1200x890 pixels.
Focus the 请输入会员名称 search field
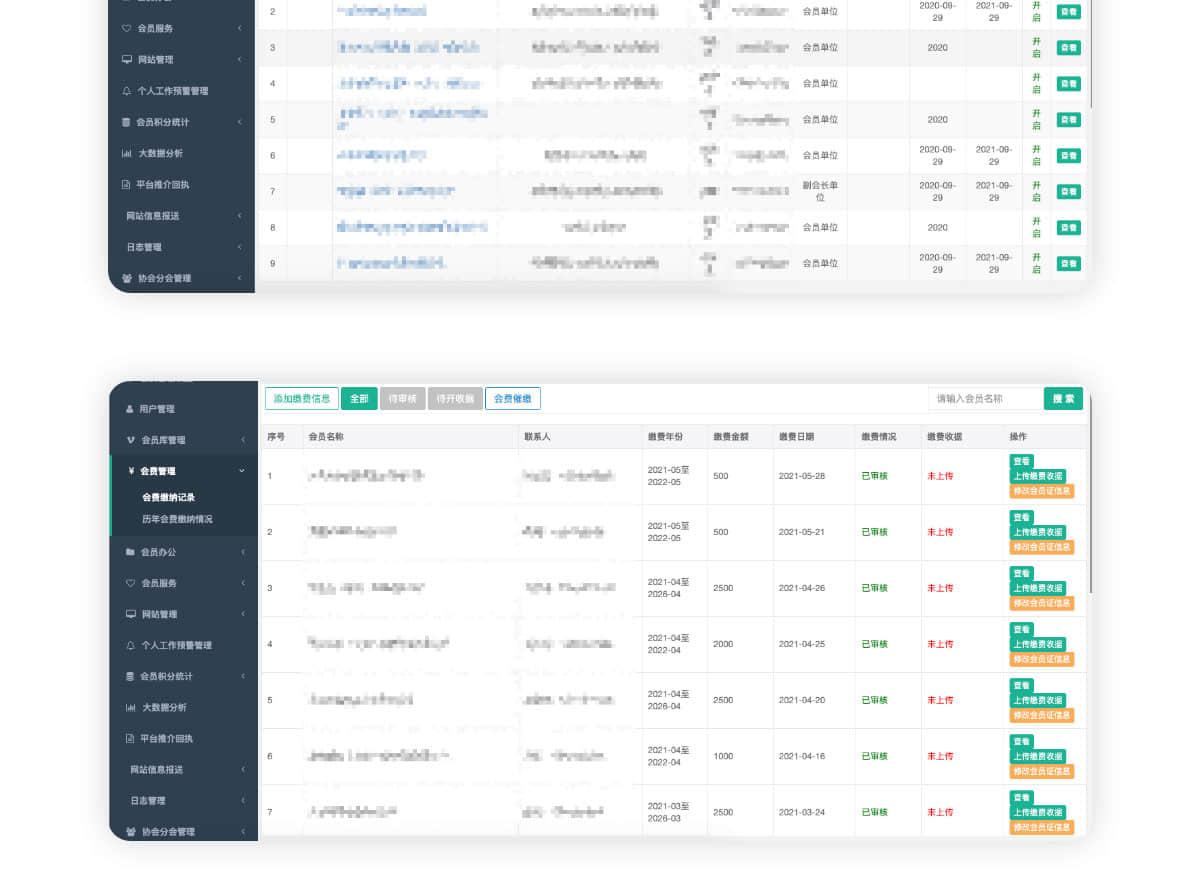click(x=984, y=399)
